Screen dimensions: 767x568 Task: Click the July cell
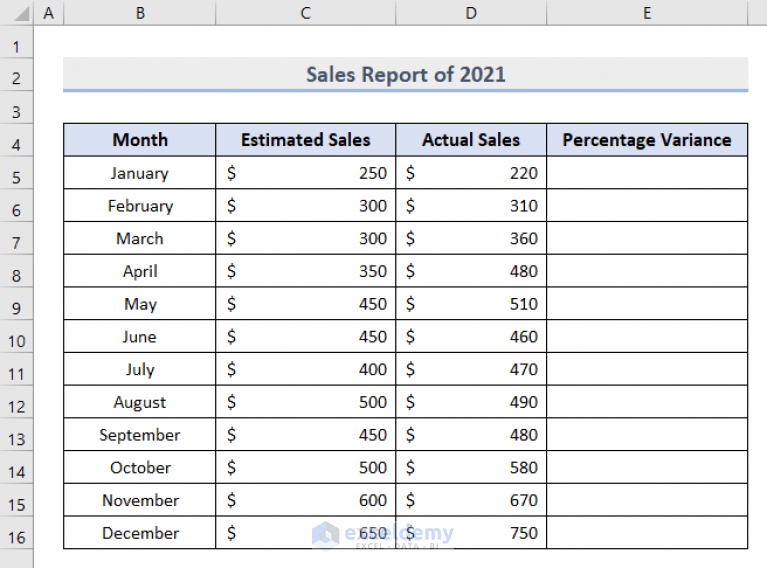tap(140, 369)
